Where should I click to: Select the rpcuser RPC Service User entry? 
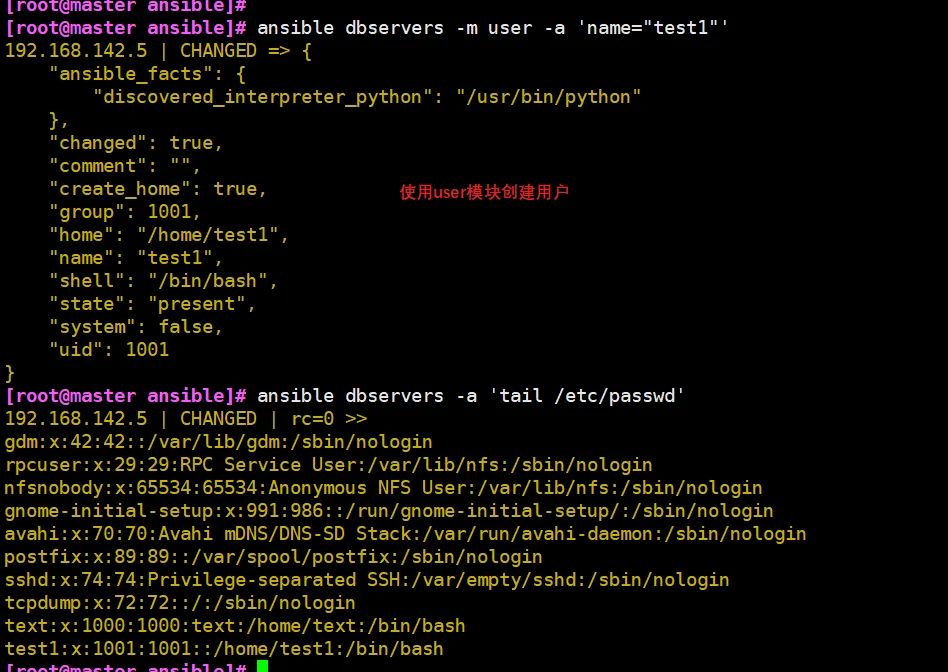click(329, 465)
